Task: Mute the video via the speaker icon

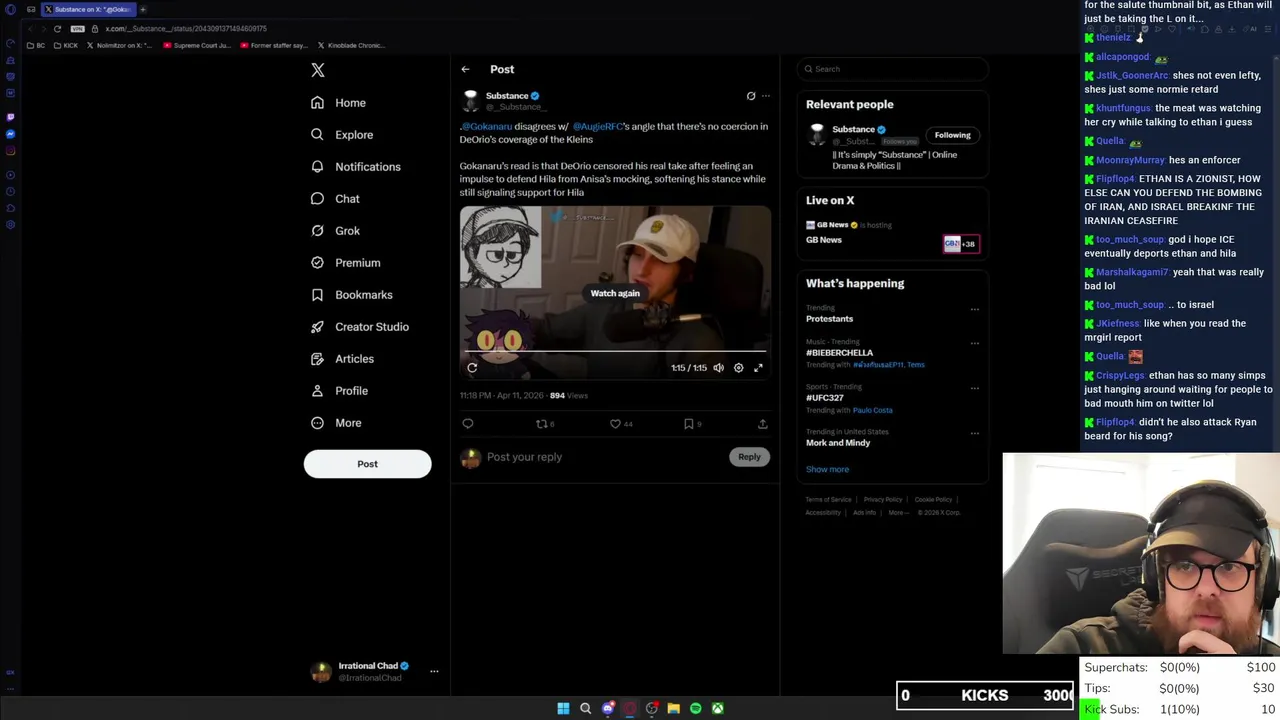Action: [x=718, y=368]
